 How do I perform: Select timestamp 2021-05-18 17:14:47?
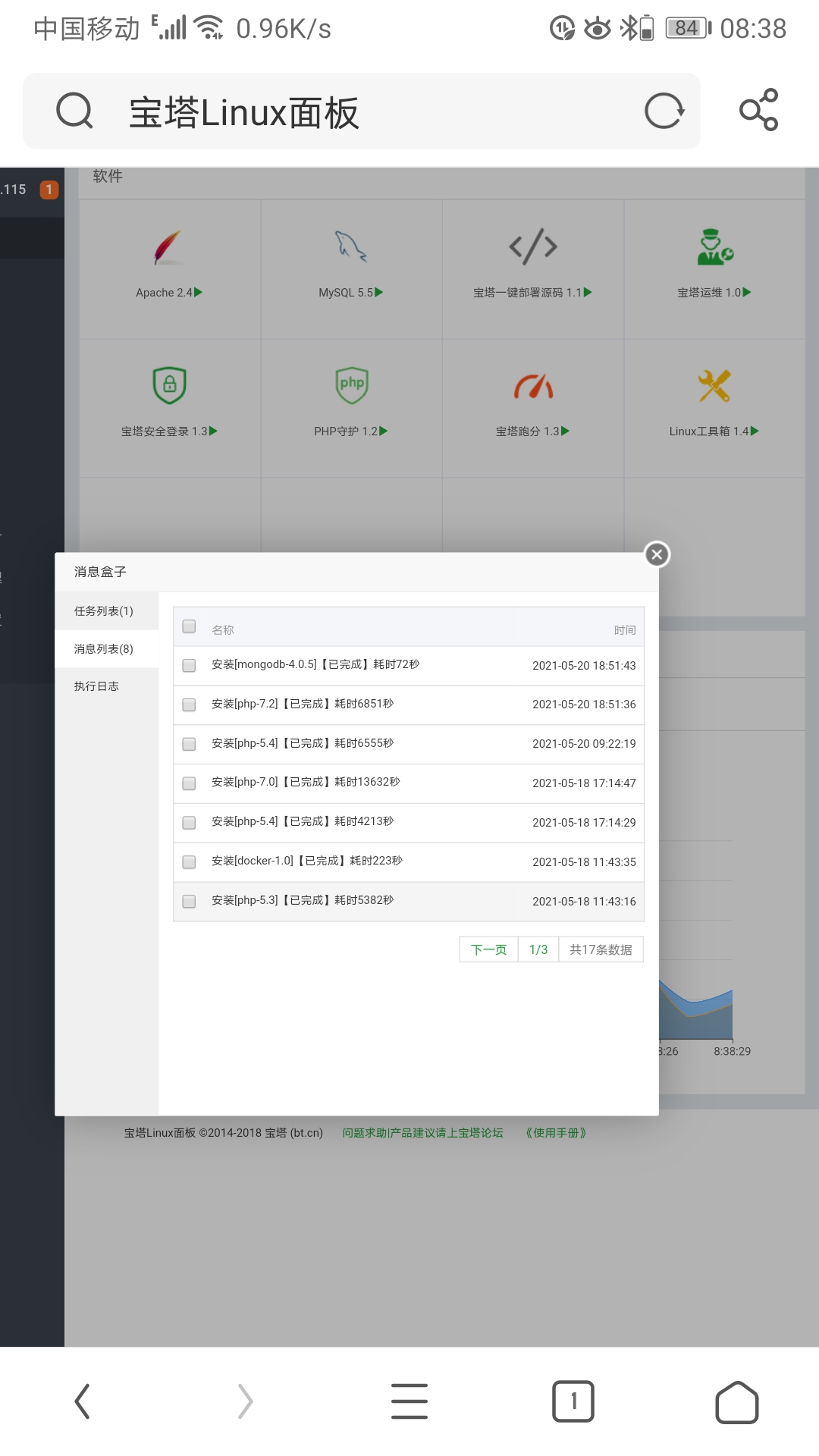(584, 783)
